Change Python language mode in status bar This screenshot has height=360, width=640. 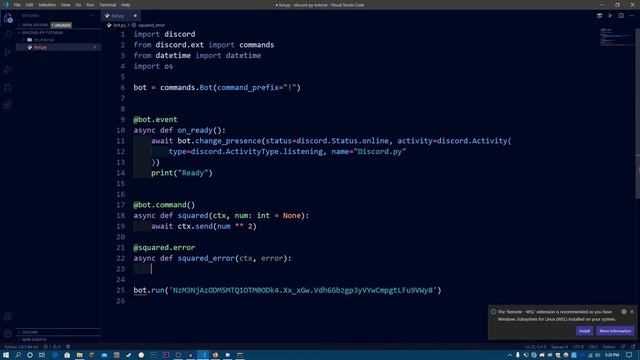point(609,347)
